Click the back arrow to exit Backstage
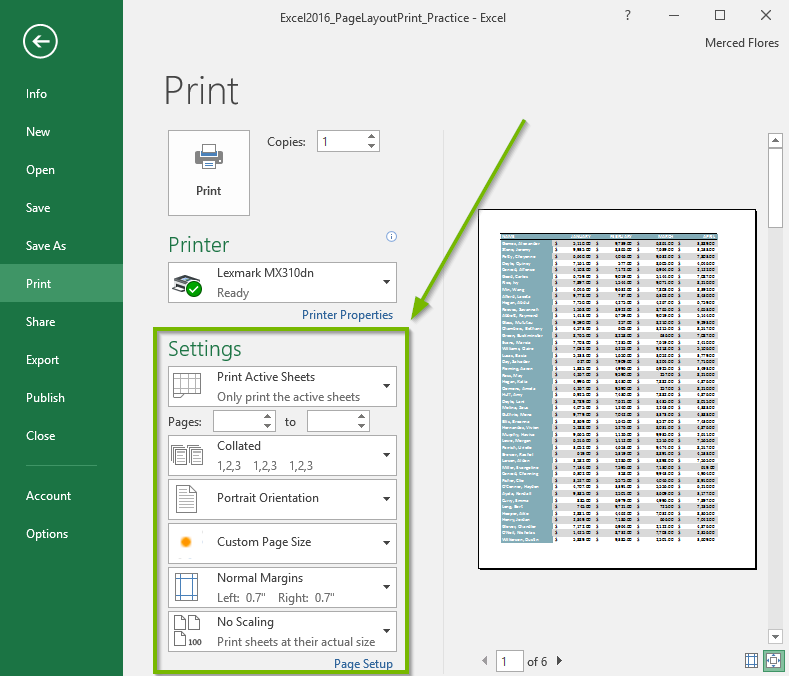This screenshot has width=789, height=676. pos(40,41)
